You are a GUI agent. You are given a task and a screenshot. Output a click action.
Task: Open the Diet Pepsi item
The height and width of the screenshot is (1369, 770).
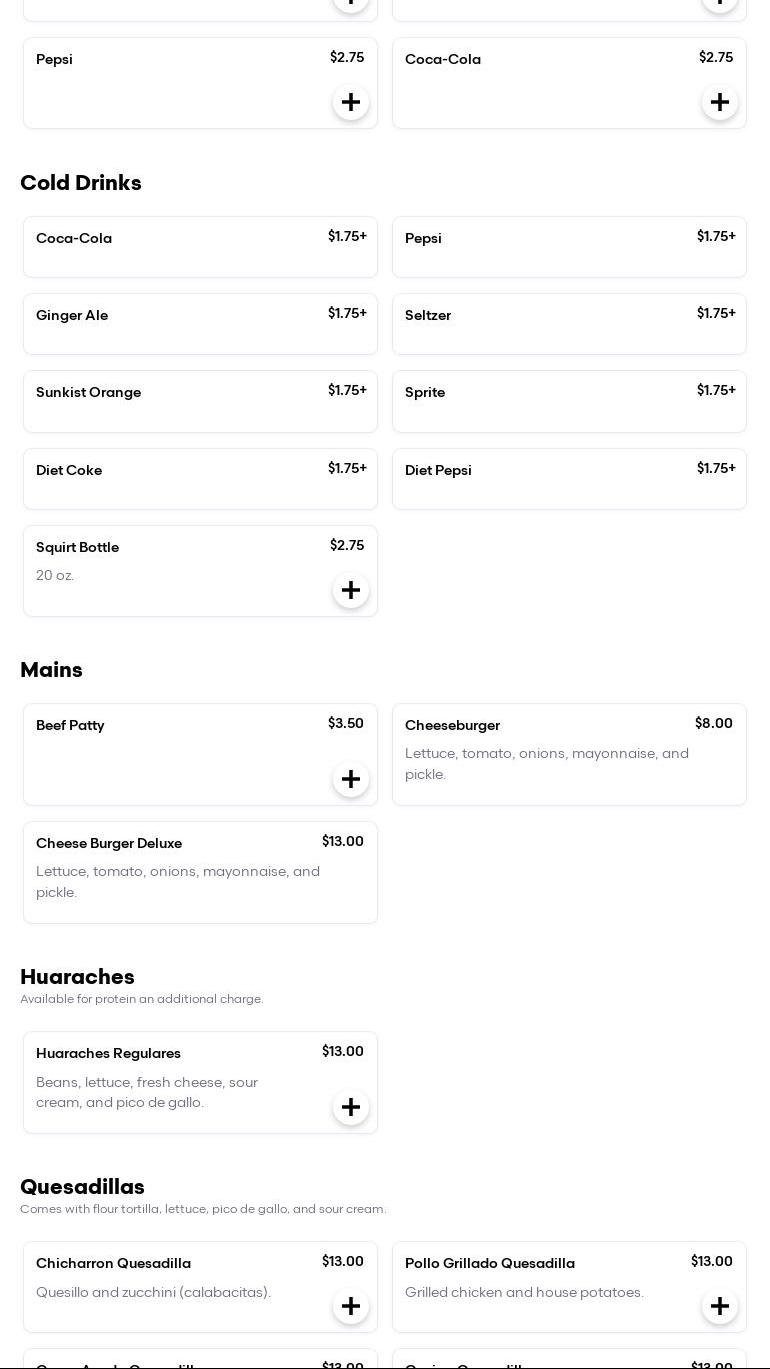click(x=569, y=479)
